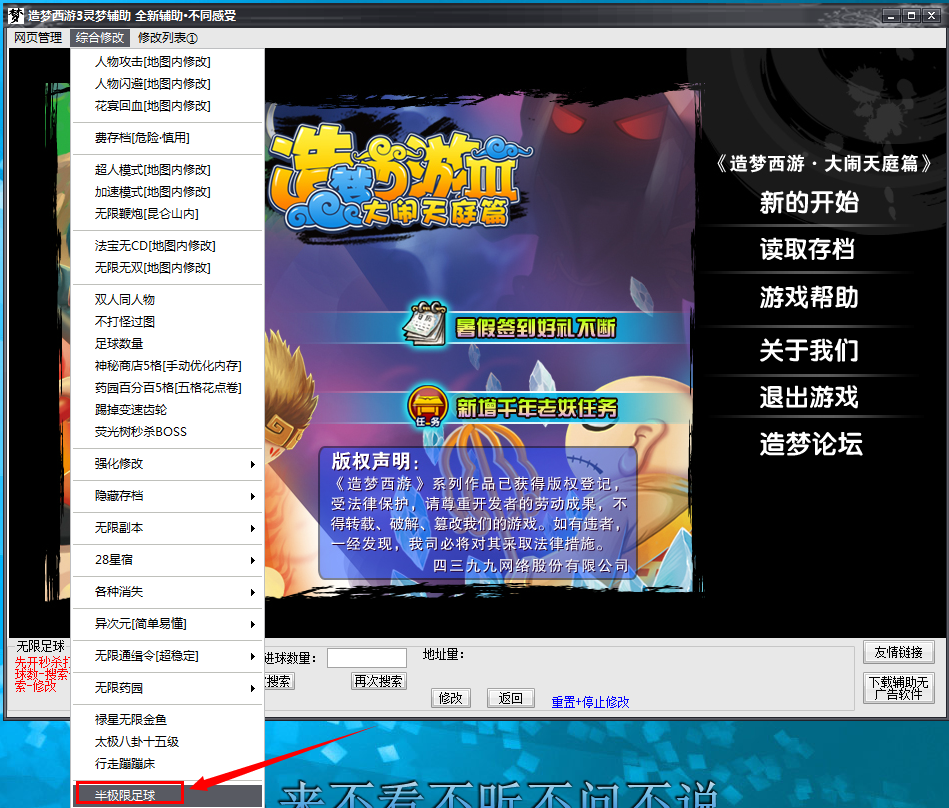Open 游戏帮助 in game menu
This screenshot has width=949, height=808.
point(809,297)
